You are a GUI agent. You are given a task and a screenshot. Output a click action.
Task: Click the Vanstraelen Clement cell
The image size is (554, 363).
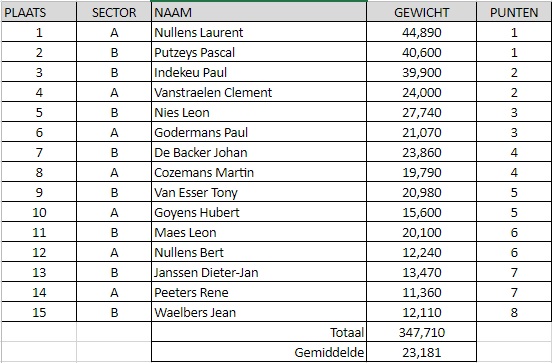click(x=259, y=92)
